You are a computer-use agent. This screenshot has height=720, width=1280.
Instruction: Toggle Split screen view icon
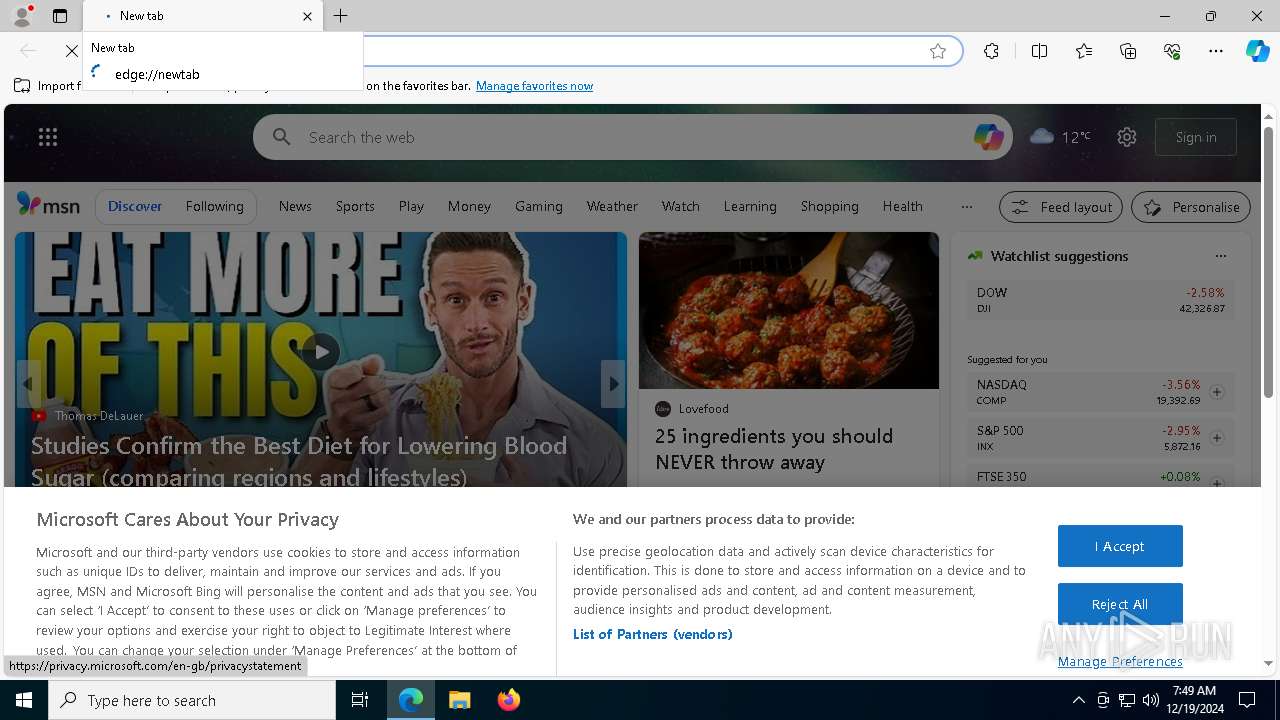(1040, 51)
